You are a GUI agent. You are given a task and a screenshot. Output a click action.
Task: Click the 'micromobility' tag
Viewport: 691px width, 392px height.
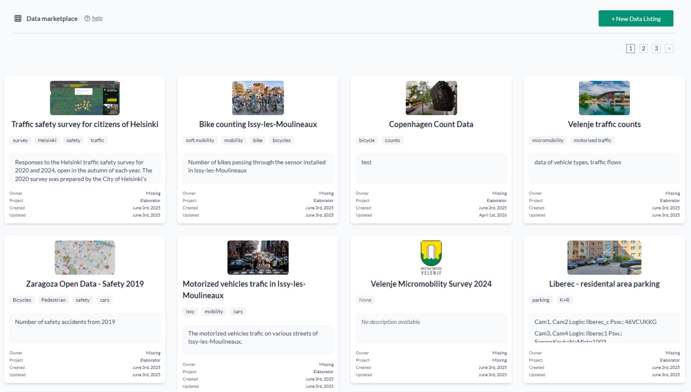coord(548,141)
